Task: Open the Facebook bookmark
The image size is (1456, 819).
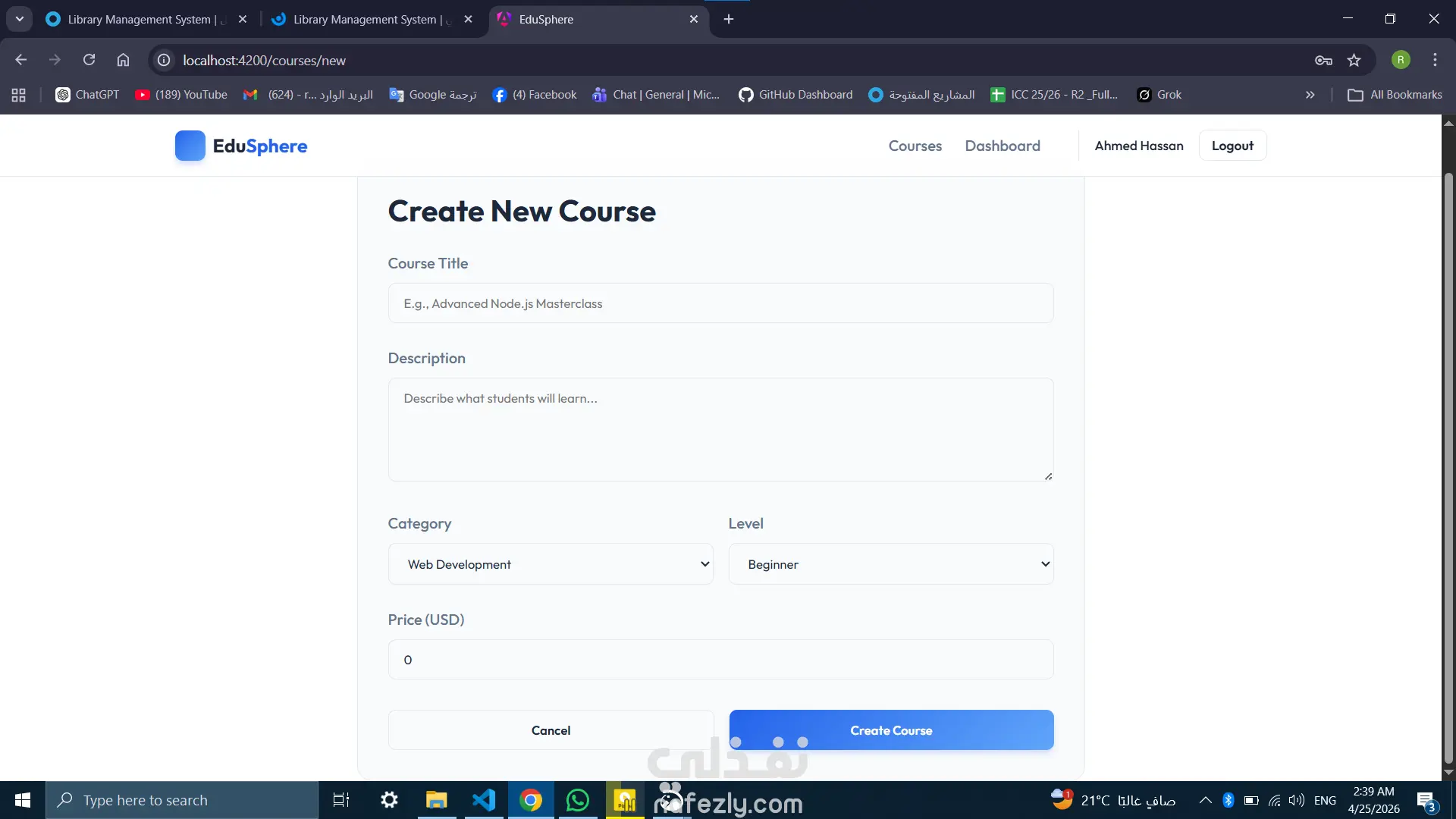Action: coord(535,95)
